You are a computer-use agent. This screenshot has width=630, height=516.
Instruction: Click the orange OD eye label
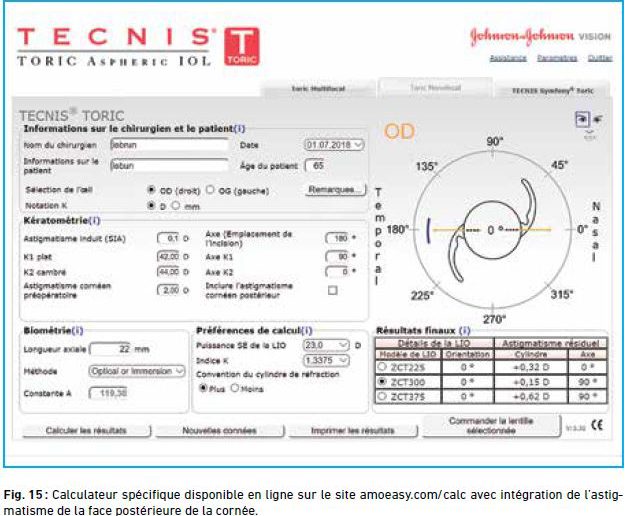[x=399, y=131]
